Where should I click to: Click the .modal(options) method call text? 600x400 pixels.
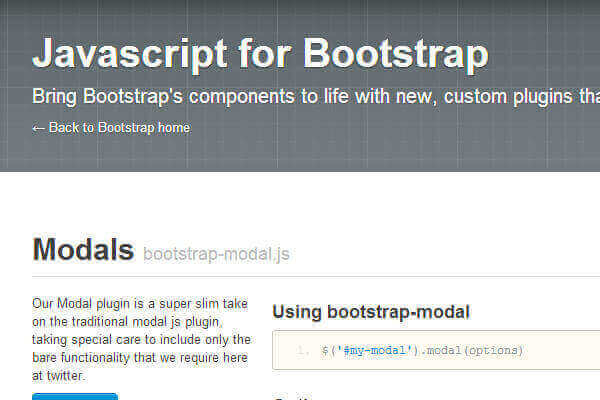tap(466, 351)
